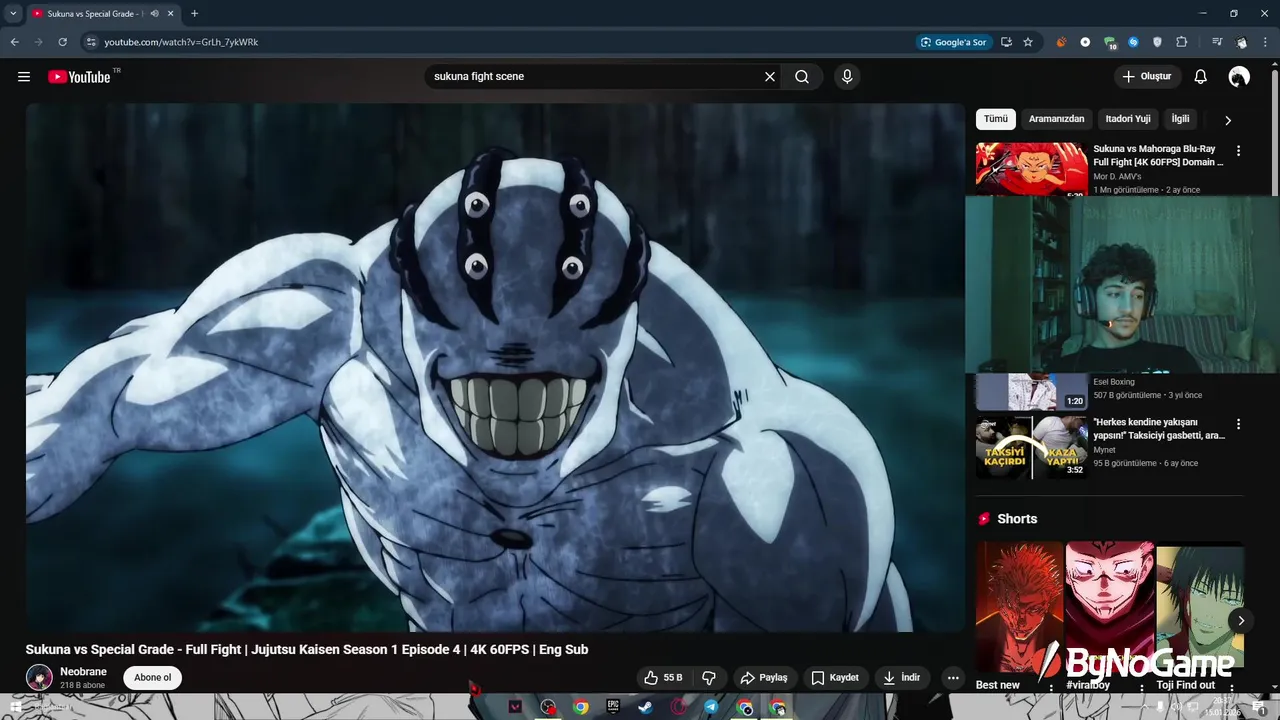
Task: Click the main video player frame
Action: point(495,367)
